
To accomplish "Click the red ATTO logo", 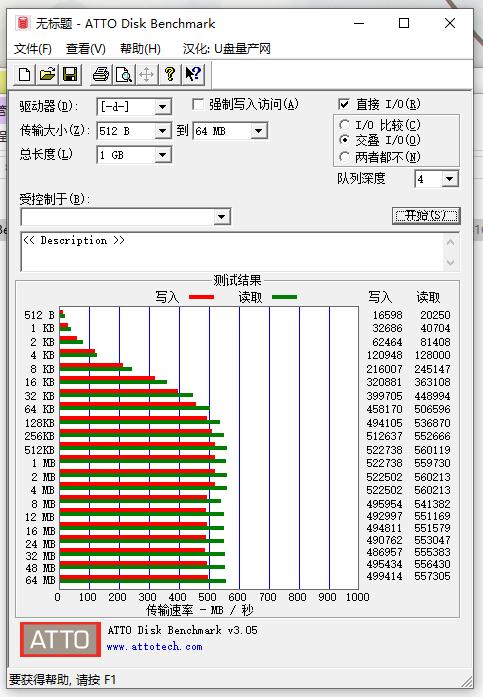I will point(60,640).
